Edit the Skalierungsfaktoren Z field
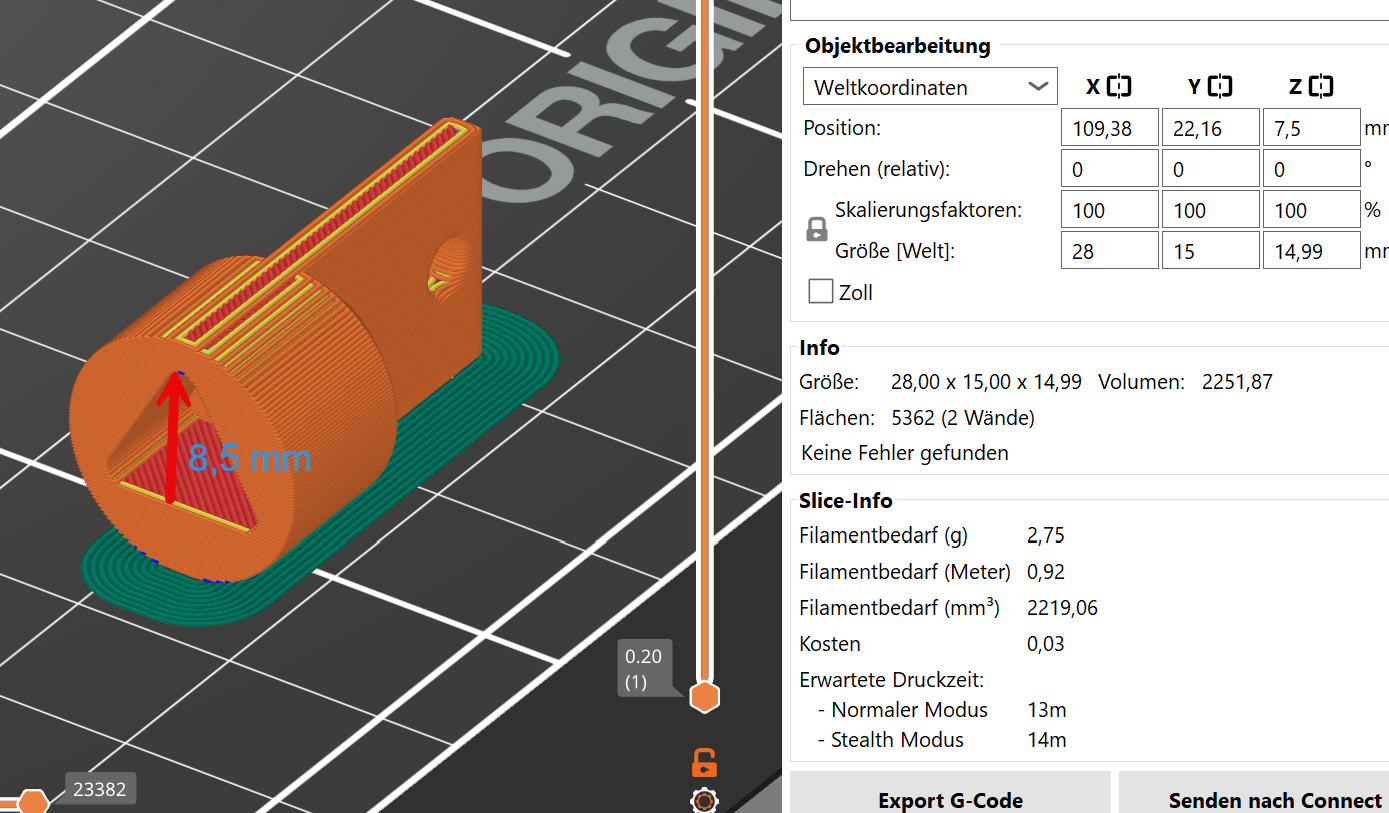Image resolution: width=1389 pixels, height=813 pixels. tap(1312, 210)
